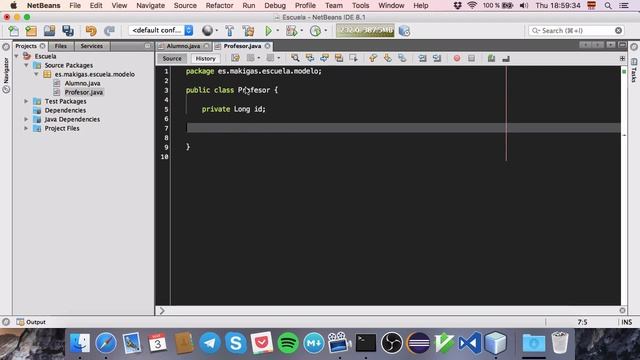Open Telegram from the Dock

click(x=210, y=343)
